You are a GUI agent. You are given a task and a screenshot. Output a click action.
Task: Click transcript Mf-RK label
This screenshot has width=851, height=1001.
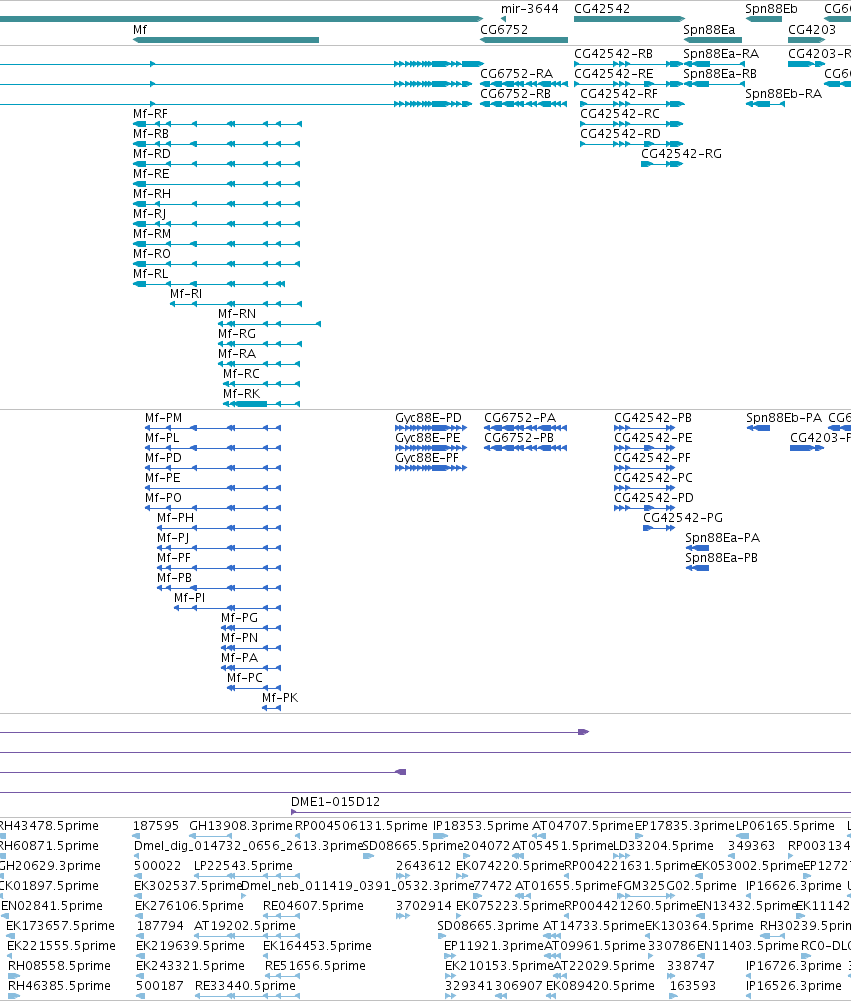coord(241,394)
